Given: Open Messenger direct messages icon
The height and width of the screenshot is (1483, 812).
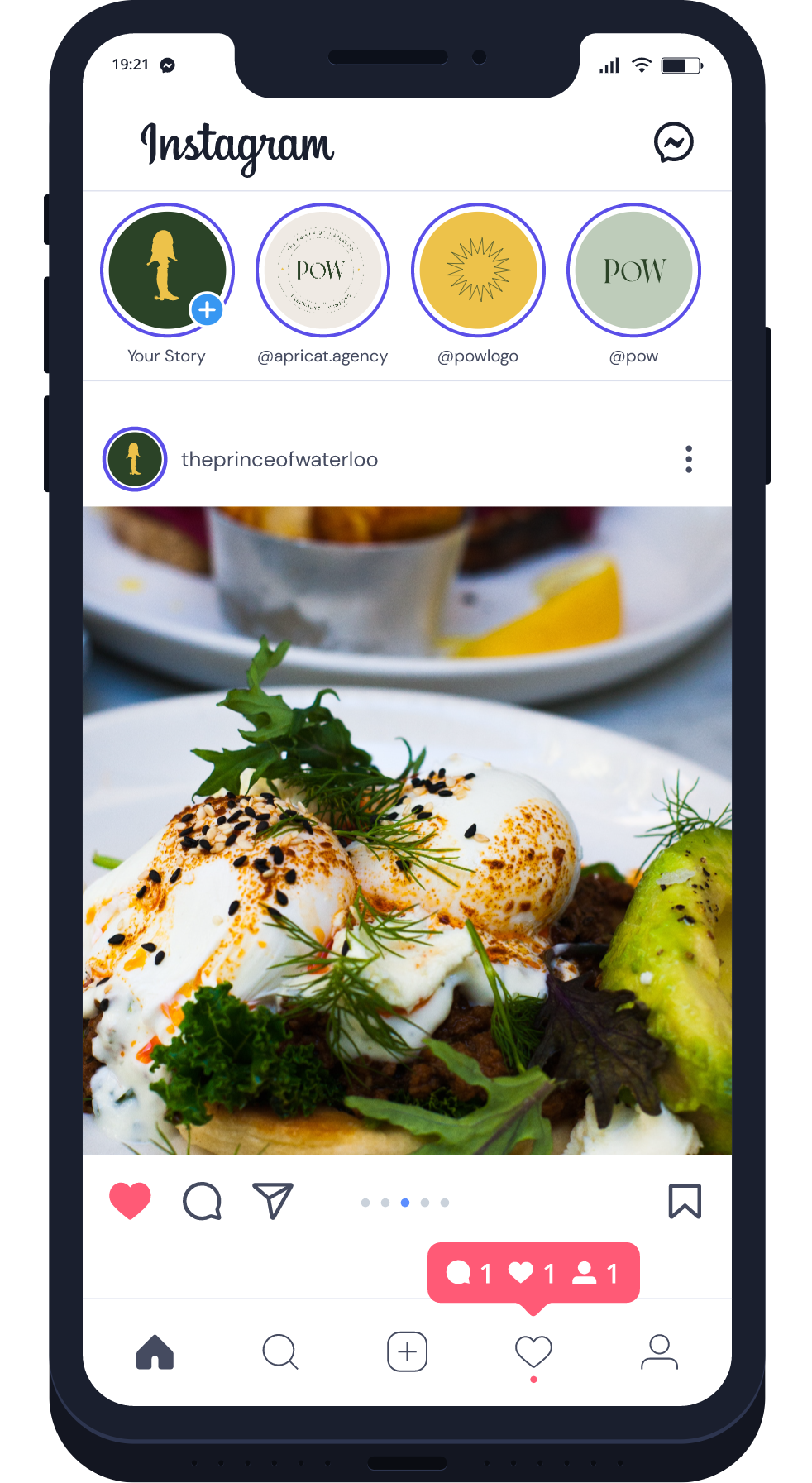Looking at the screenshot, I should point(673,142).
